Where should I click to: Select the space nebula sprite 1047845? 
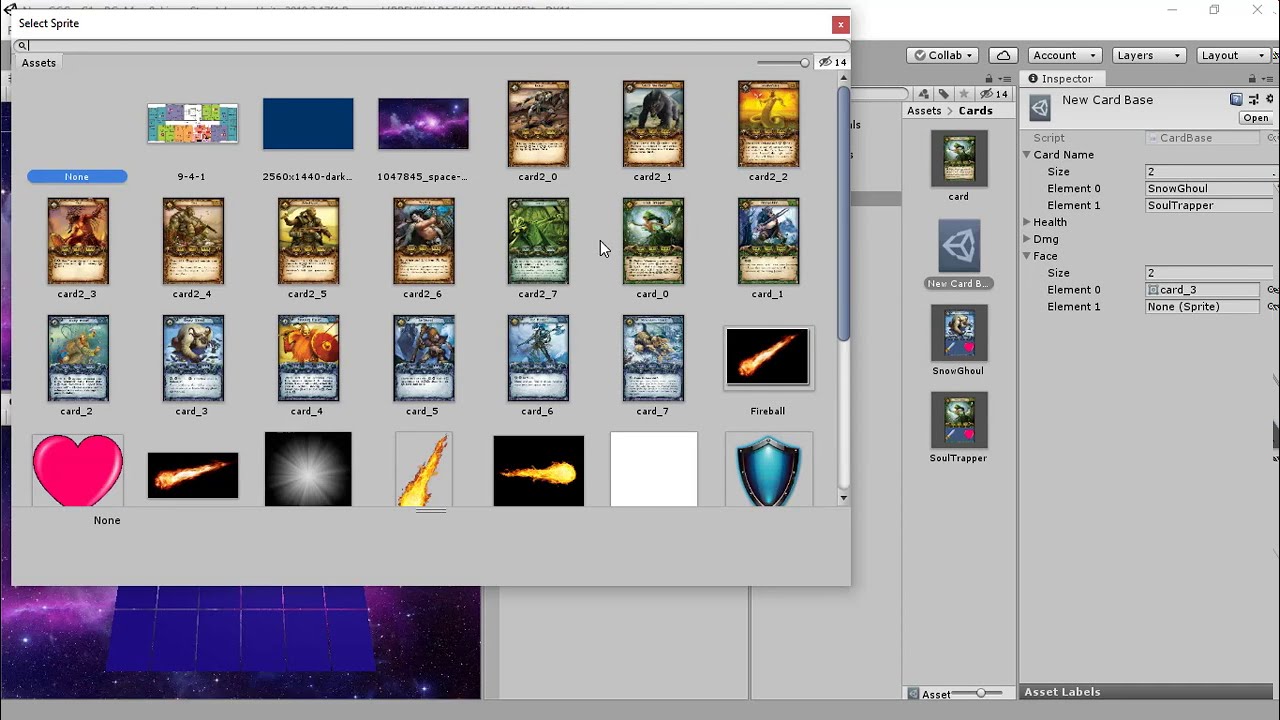pos(423,124)
